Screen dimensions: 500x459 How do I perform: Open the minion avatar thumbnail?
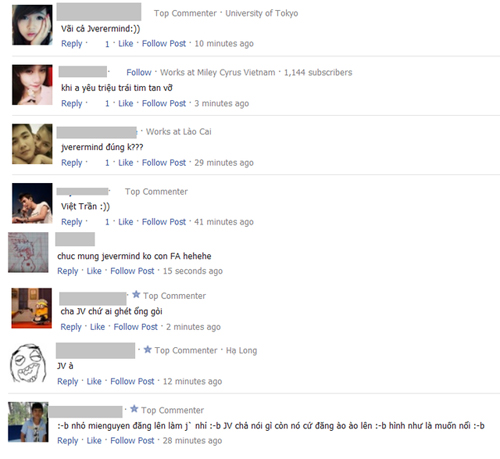pos(32,308)
